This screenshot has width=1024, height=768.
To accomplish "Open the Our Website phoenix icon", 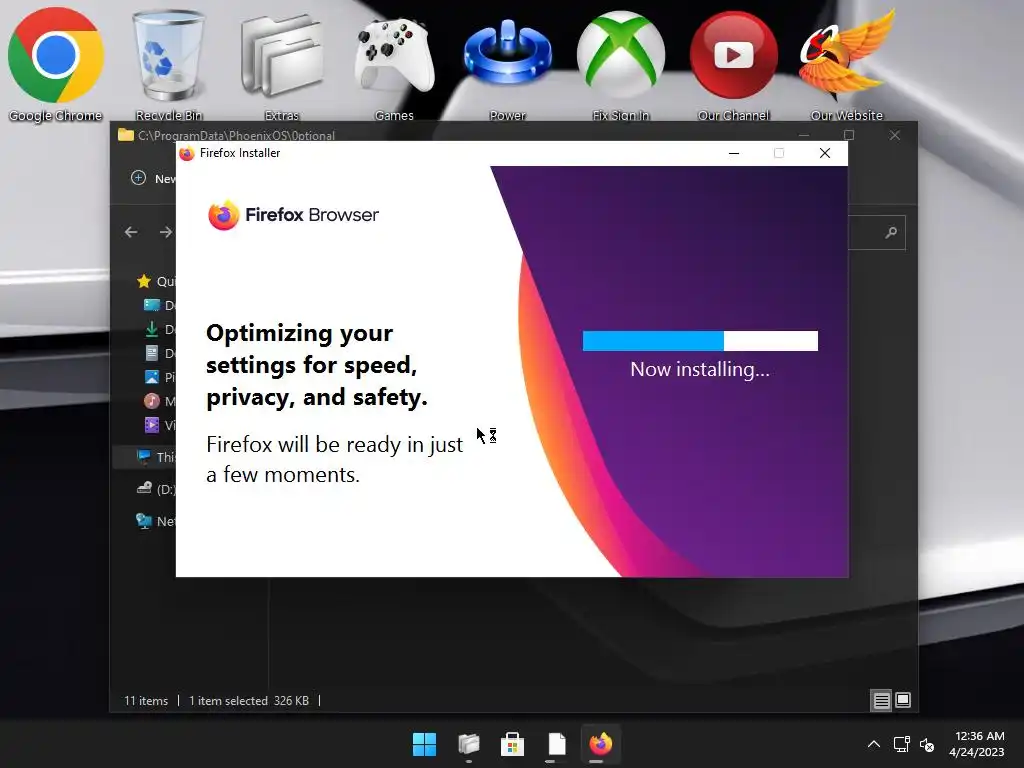I will pyautogui.click(x=846, y=64).
